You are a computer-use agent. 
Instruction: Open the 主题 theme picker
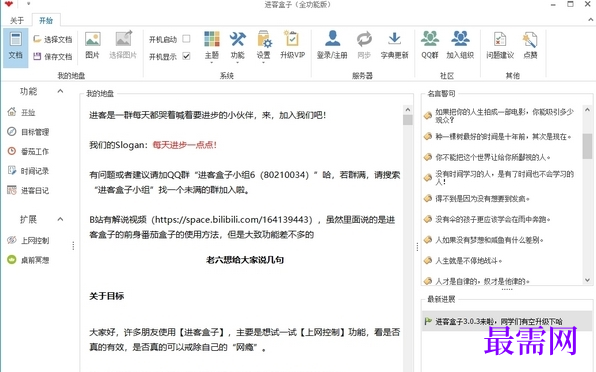coord(212,46)
